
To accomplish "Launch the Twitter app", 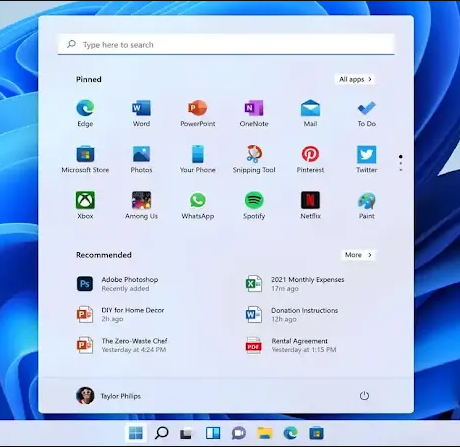I will 367,159.
